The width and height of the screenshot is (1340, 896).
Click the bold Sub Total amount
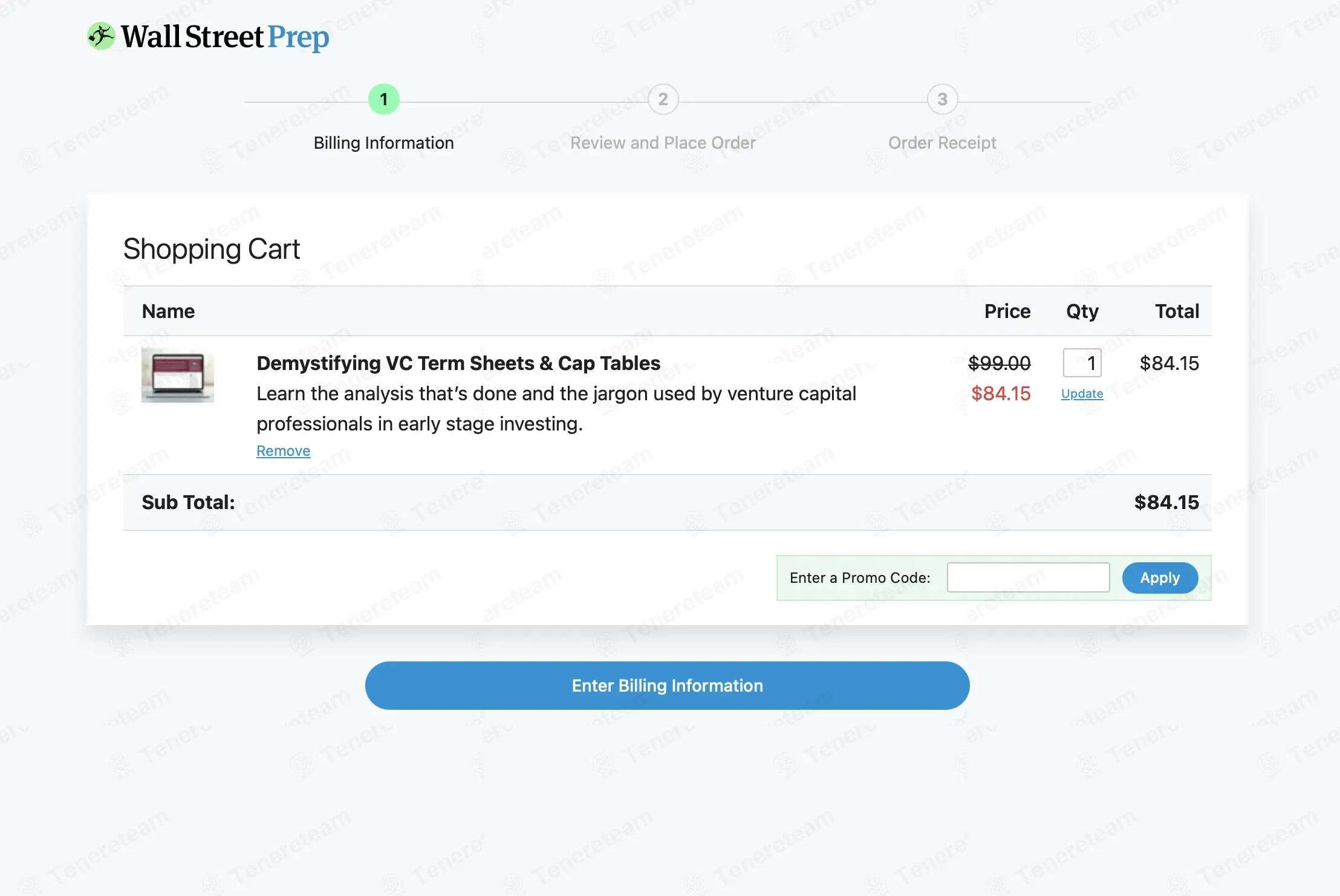coord(1166,502)
